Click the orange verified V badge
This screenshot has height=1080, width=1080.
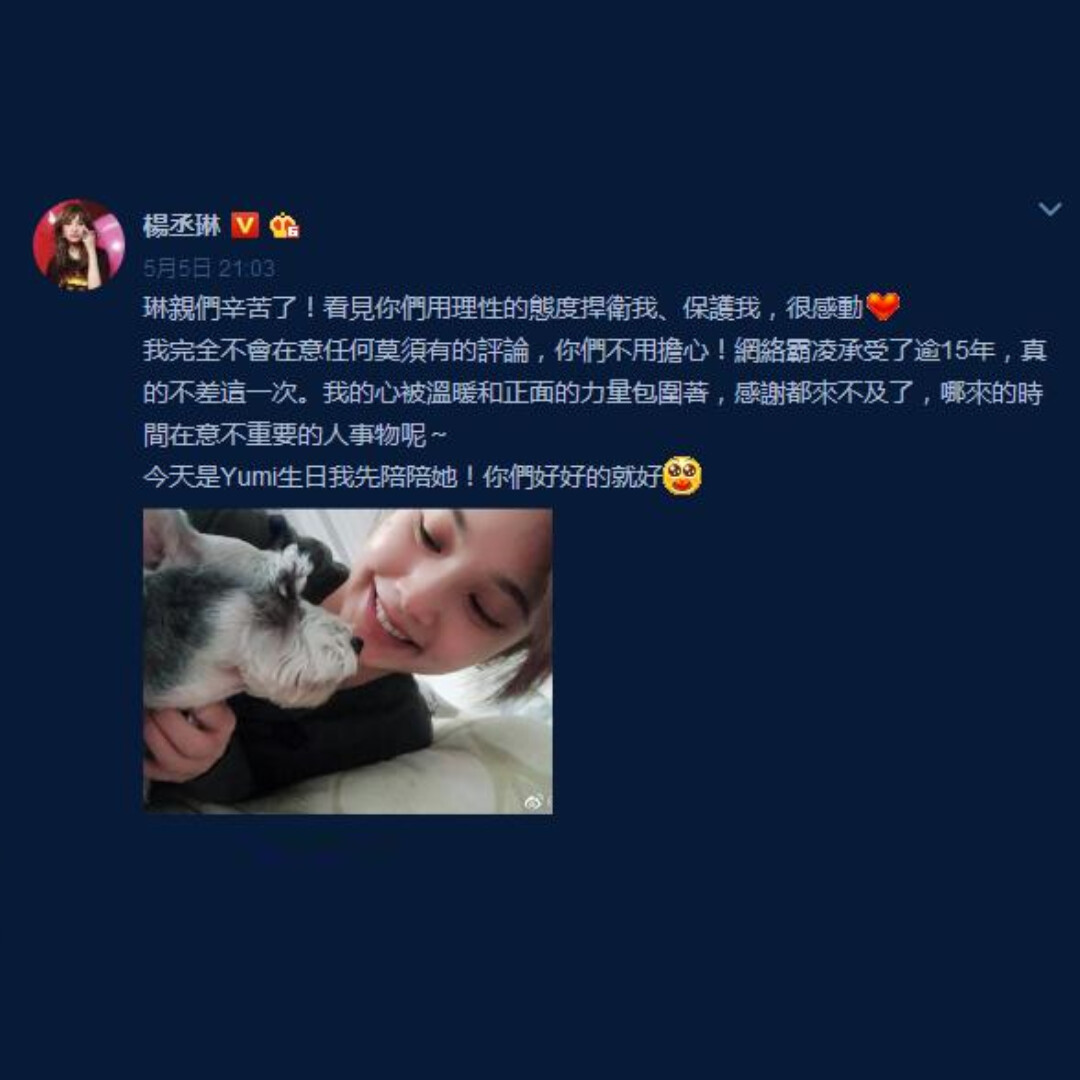click(x=245, y=225)
